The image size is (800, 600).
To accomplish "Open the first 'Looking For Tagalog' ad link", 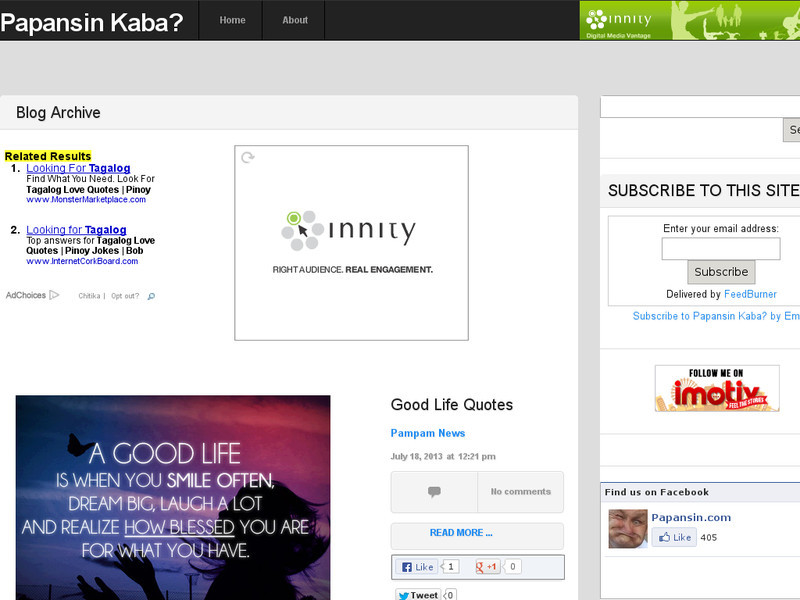I will pos(78,168).
